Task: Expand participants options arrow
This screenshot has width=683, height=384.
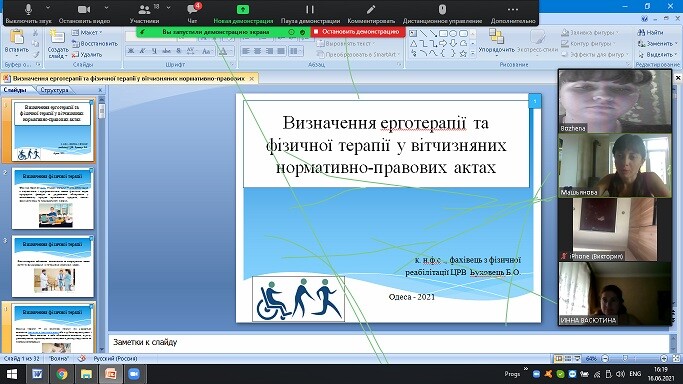Action: pyautogui.click(x=169, y=8)
